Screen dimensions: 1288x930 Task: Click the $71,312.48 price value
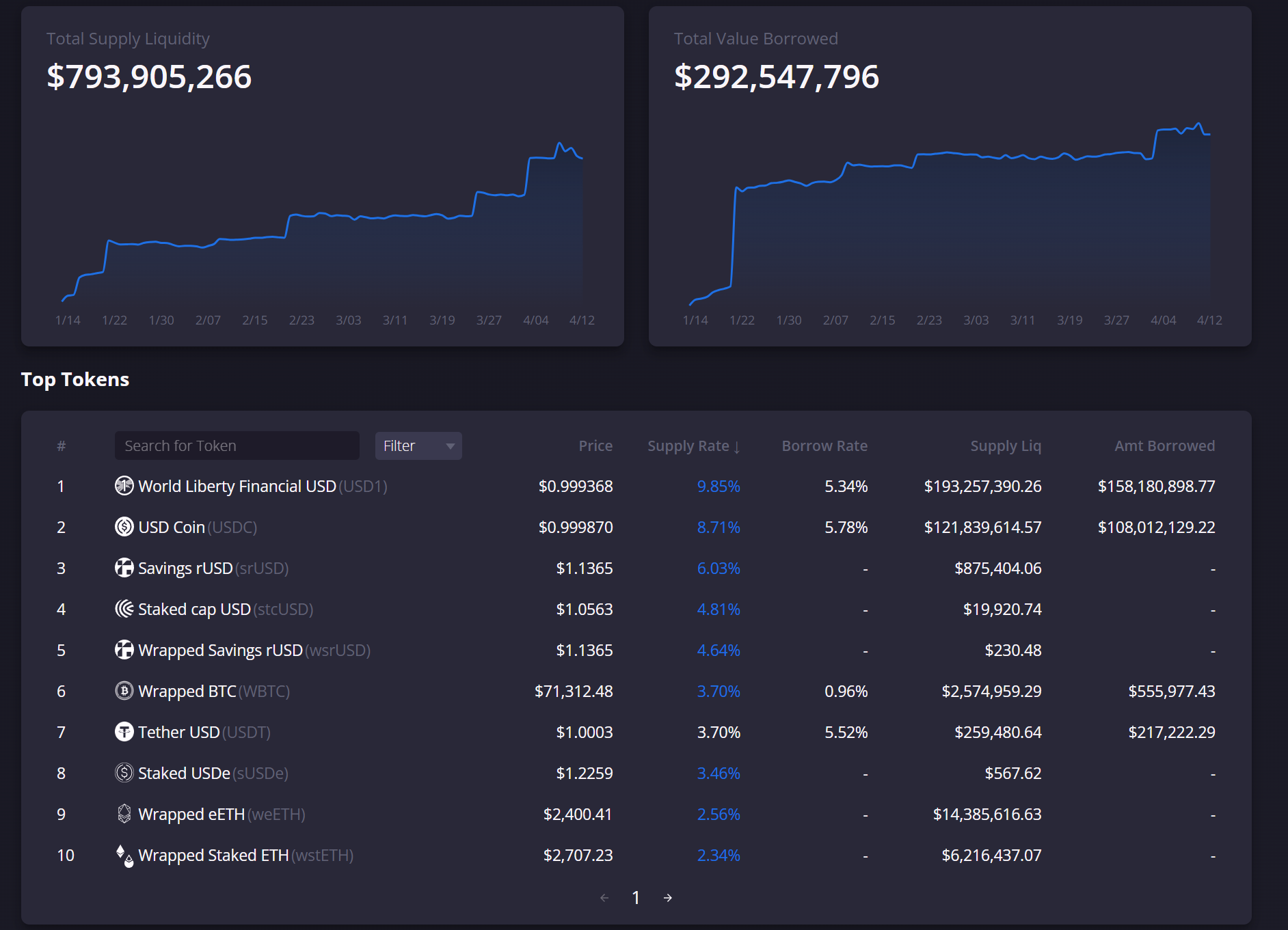coord(574,691)
